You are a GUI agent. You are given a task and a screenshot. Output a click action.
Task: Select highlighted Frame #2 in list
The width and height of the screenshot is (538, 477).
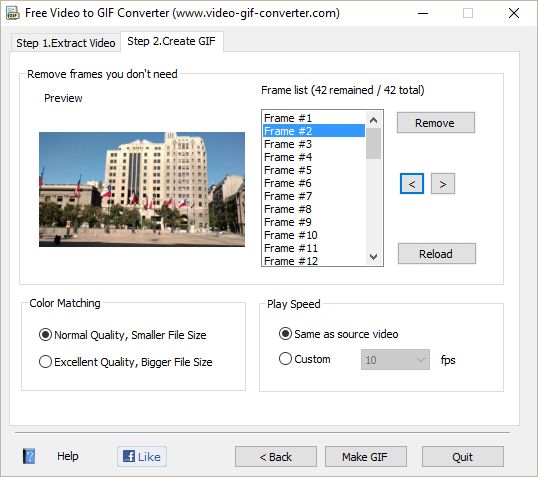pyautogui.click(x=314, y=131)
